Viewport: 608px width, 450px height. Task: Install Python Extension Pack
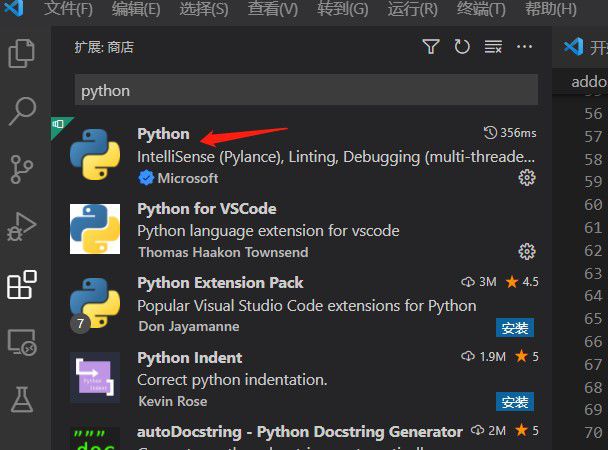(515, 328)
